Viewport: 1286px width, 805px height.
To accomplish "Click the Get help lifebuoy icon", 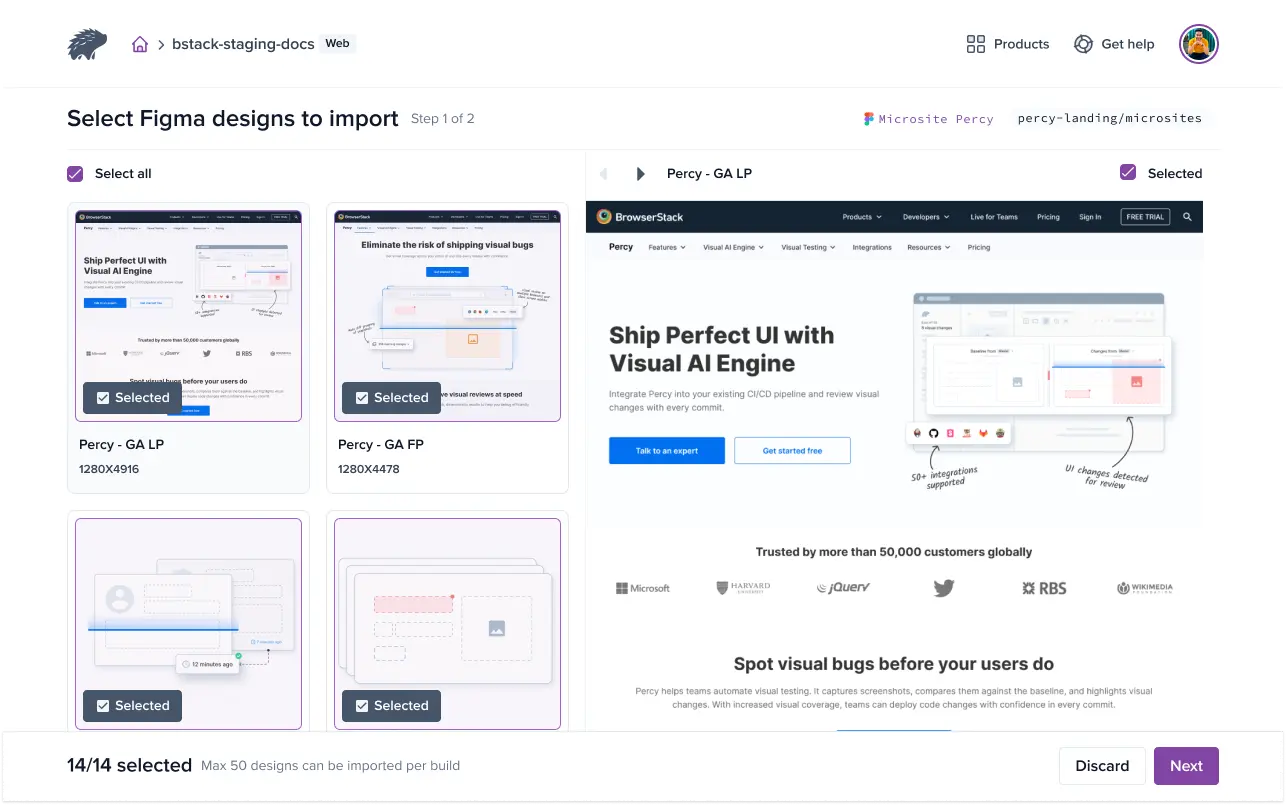I will click(x=1083, y=44).
